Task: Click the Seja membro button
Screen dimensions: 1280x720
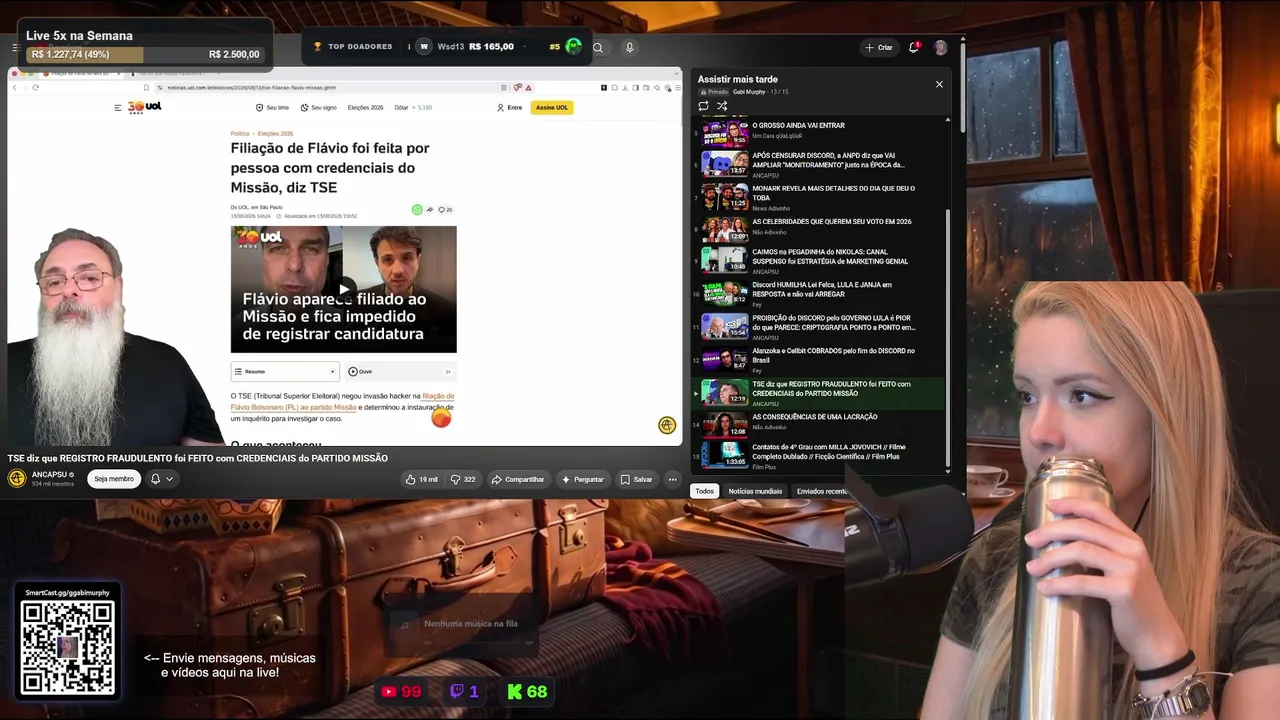Action: pyautogui.click(x=114, y=479)
